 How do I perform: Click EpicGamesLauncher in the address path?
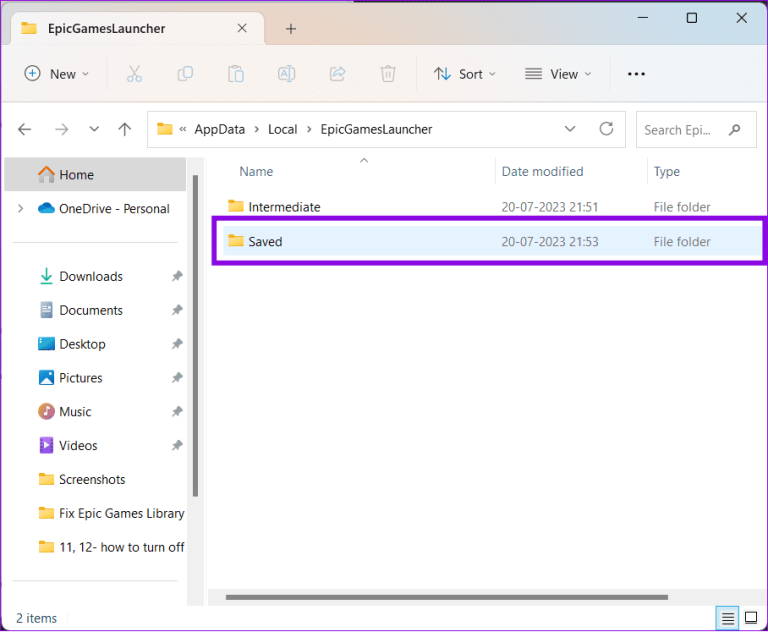pyautogui.click(x=376, y=129)
